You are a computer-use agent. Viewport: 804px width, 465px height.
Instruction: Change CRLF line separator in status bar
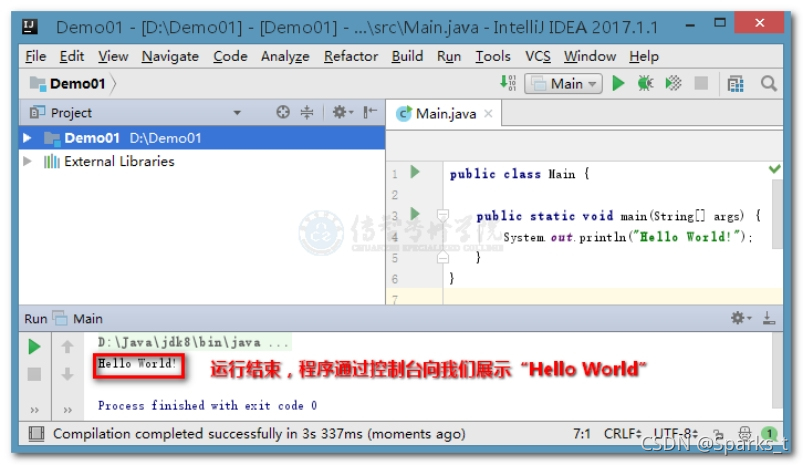622,434
